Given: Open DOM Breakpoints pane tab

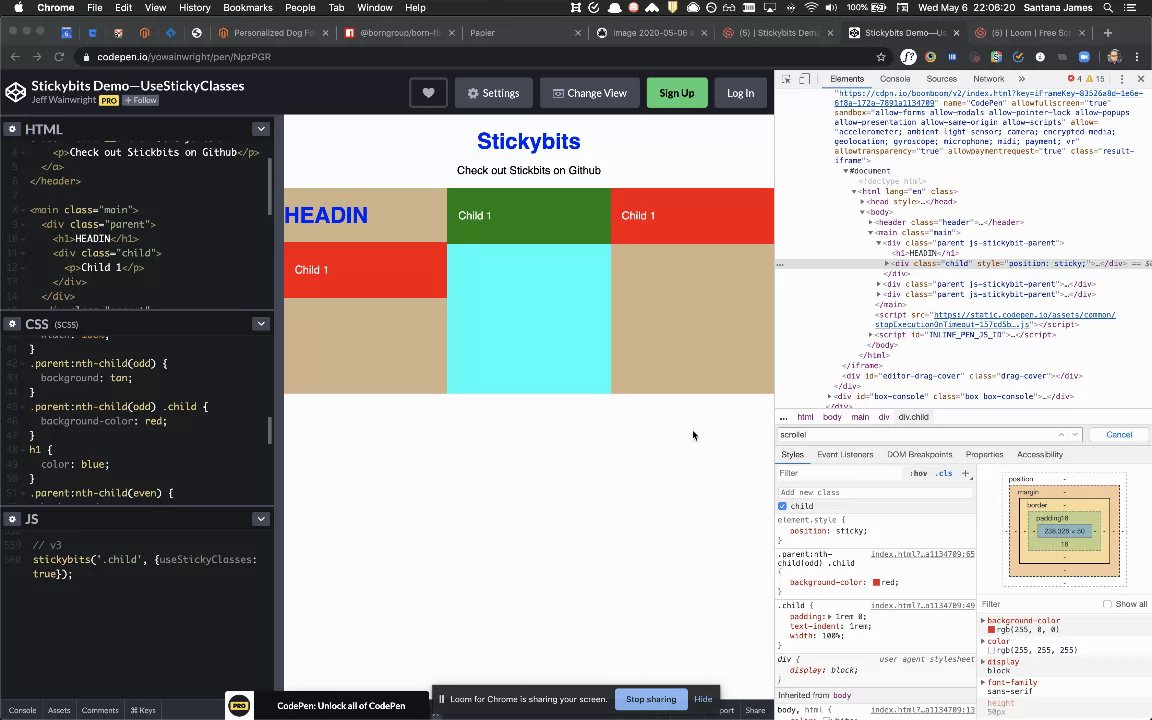Looking at the screenshot, I should pyautogui.click(x=919, y=455).
